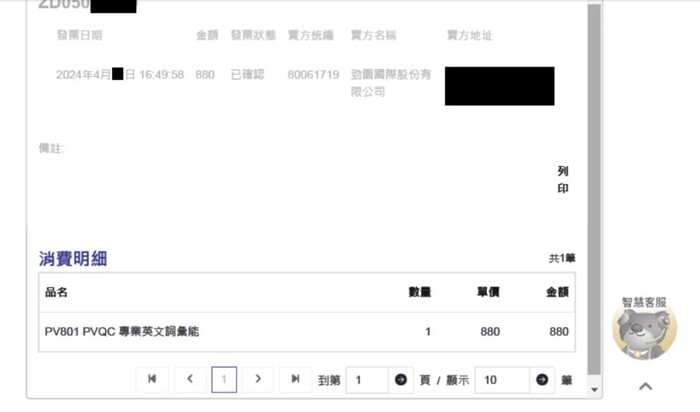Viewport: 700px width, 412px height.
Task: Click the scroll-to-top chevron under 智慧客服
Action: [645, 386]
